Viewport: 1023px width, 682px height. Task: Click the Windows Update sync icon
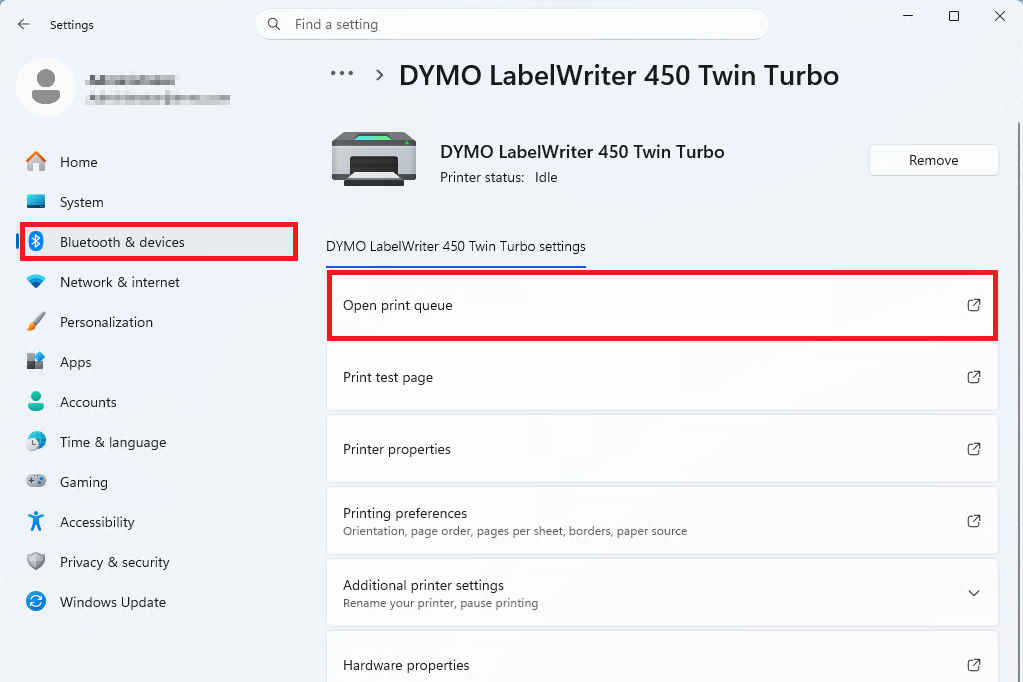[36, 601]
